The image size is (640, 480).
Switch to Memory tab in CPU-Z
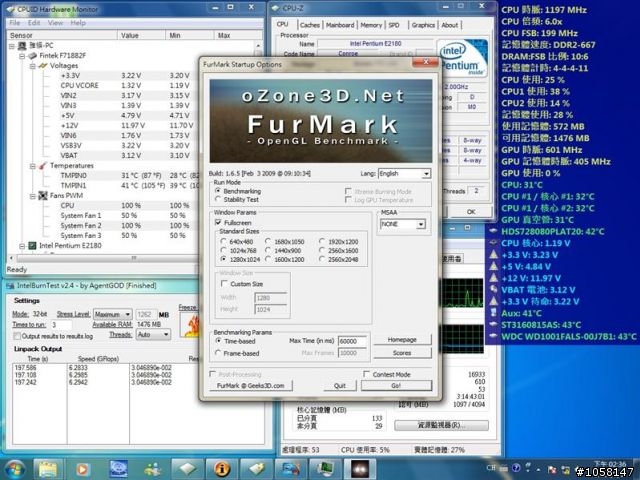pos(371,25)
